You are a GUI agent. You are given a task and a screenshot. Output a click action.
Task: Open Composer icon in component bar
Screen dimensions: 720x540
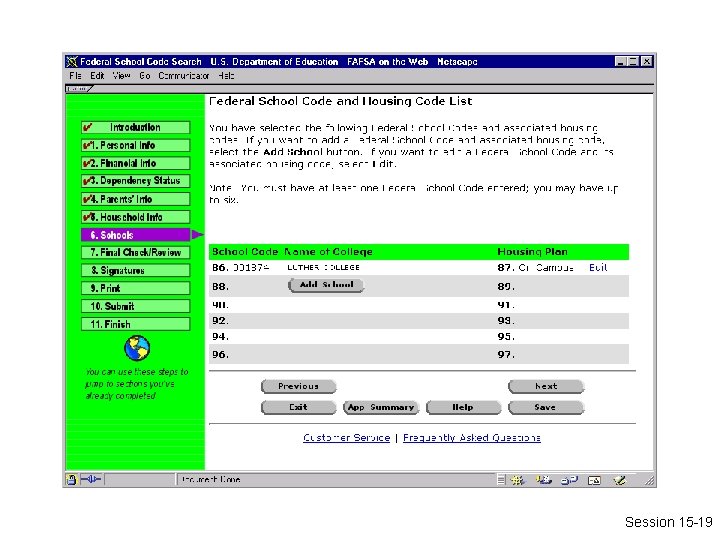620,480
